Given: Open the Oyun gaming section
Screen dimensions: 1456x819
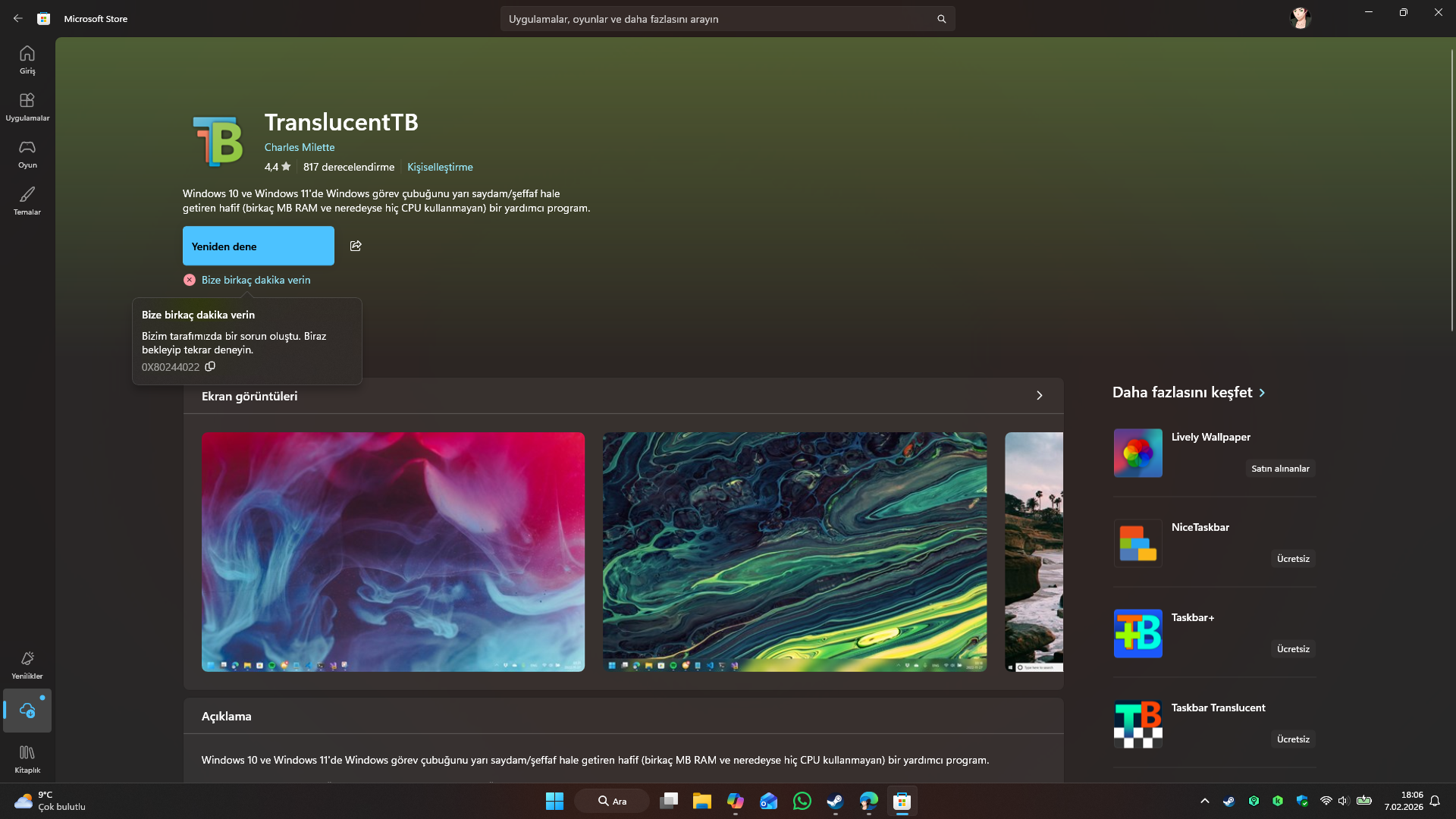Looking at the screenshot, I should point(27,154).
